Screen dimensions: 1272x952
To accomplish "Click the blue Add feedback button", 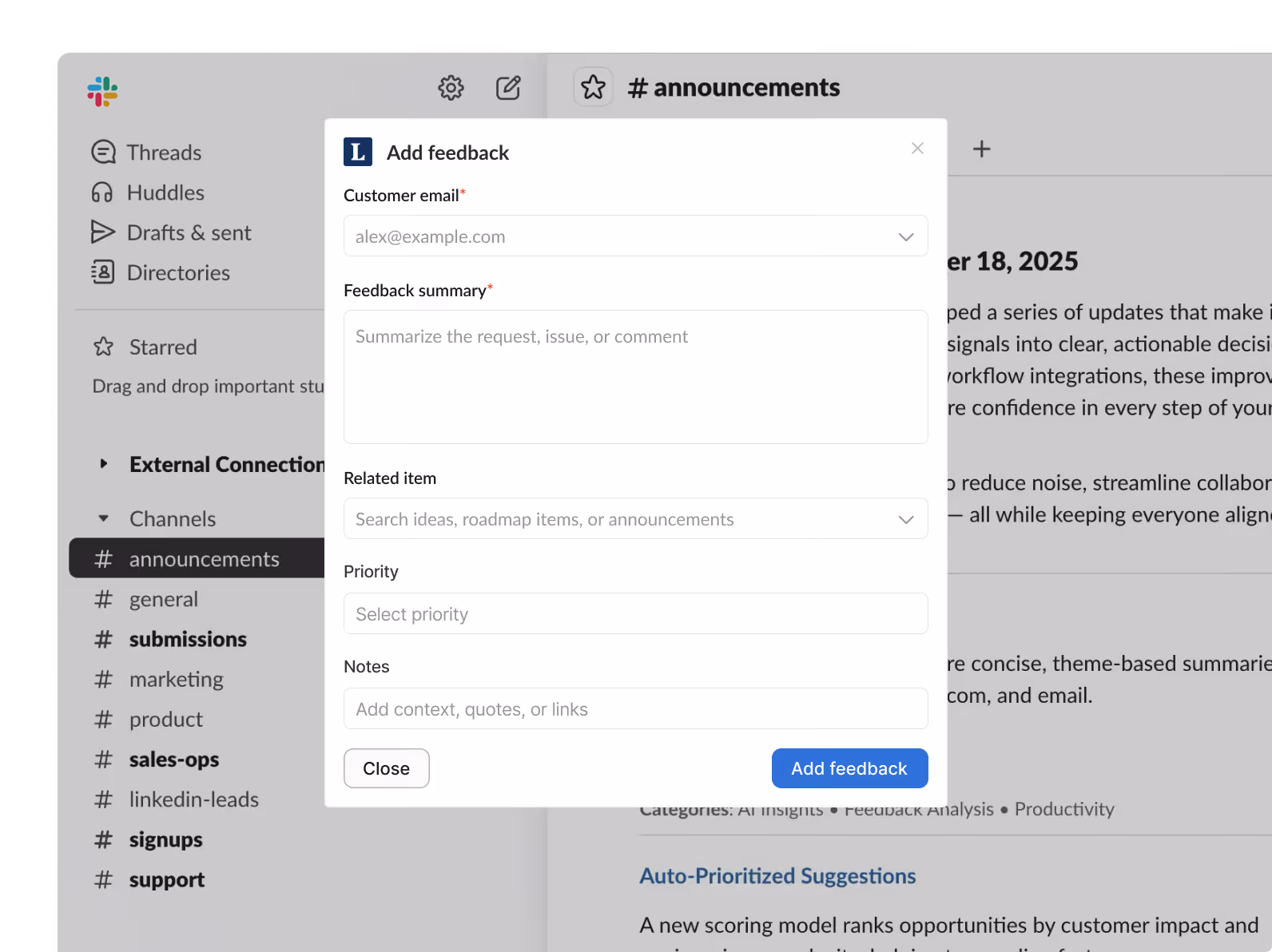I will point(850,768).
